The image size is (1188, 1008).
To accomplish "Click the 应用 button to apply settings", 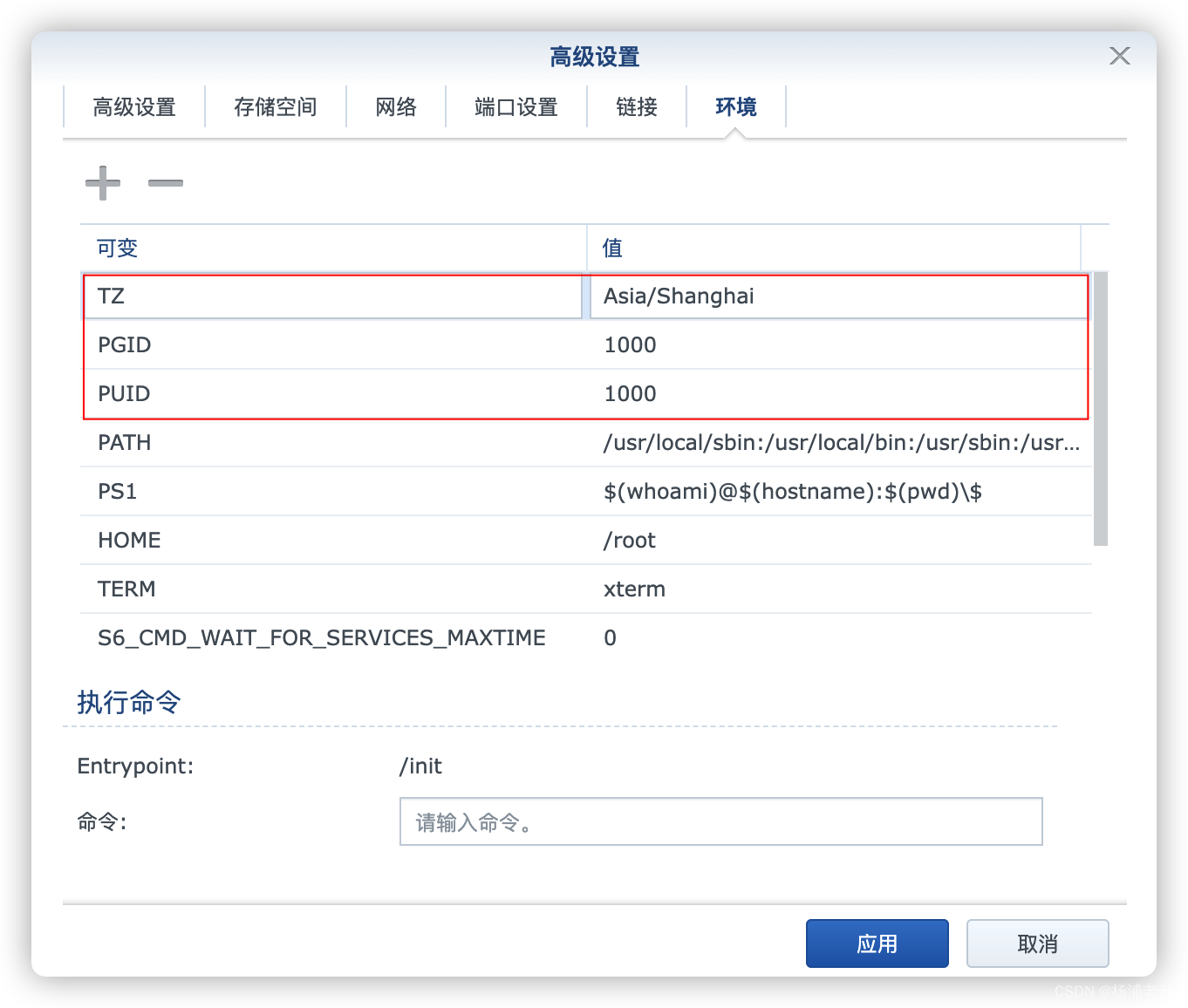I will (877, 943).
